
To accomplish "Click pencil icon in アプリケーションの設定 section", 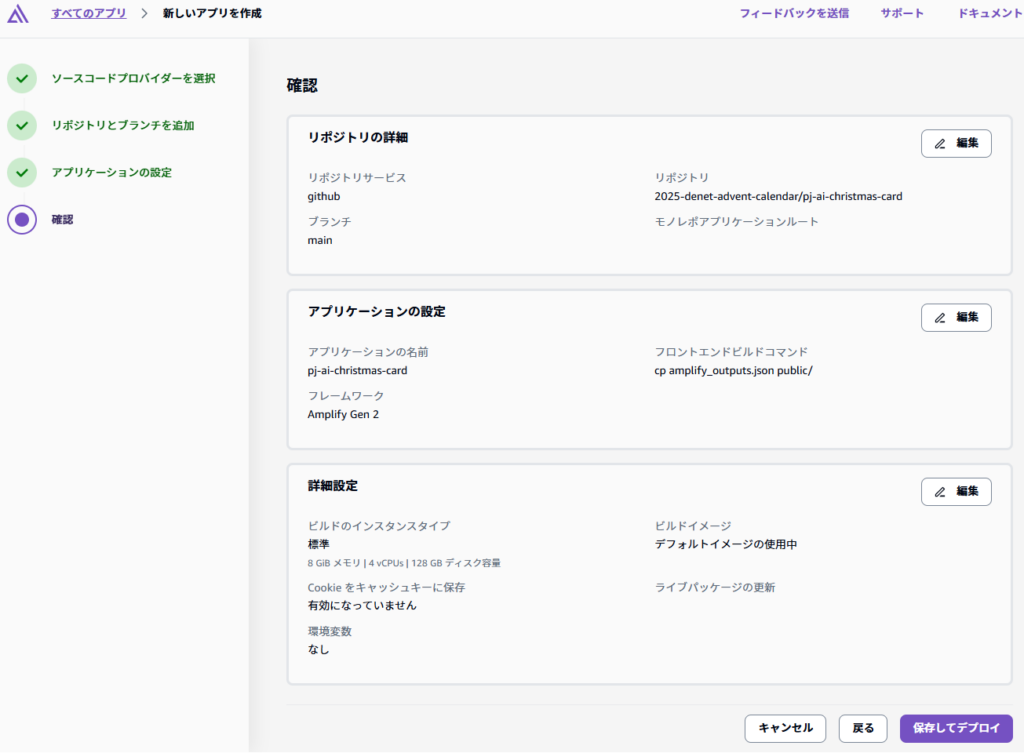I will 940,317.
